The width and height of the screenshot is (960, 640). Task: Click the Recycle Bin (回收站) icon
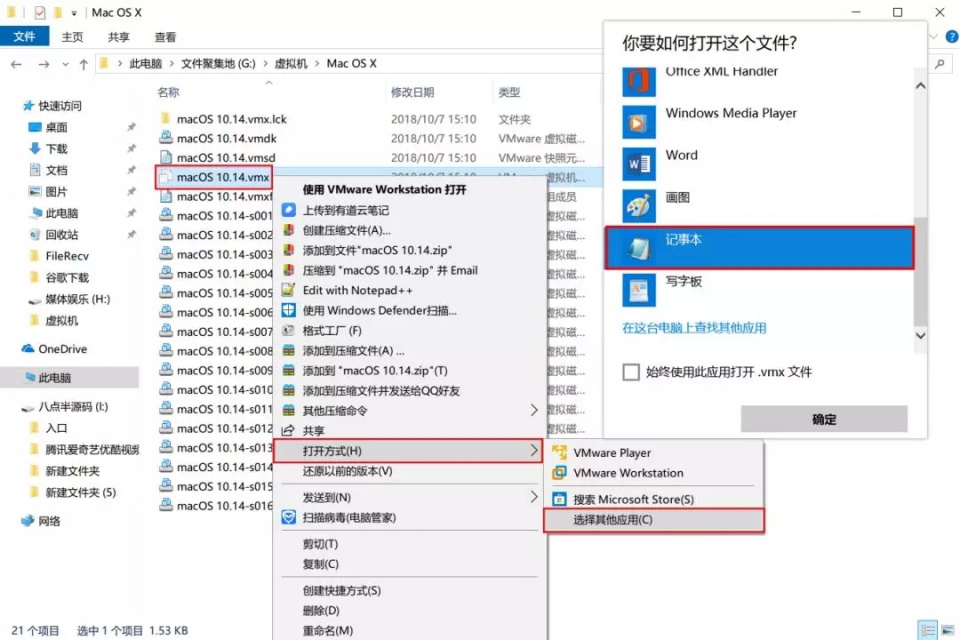click(x=35, y=235)
